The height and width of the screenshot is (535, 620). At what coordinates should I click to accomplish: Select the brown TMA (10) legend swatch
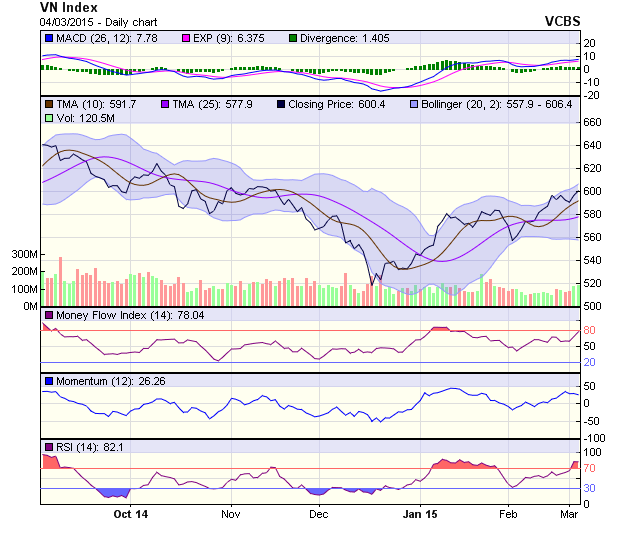[x=48, y=103]
